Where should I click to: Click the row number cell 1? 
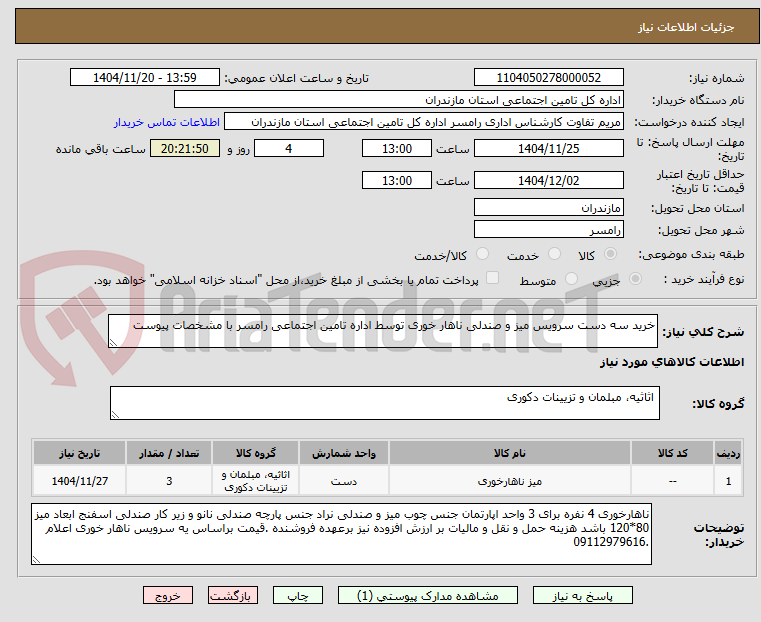click(x=728, y=481)
